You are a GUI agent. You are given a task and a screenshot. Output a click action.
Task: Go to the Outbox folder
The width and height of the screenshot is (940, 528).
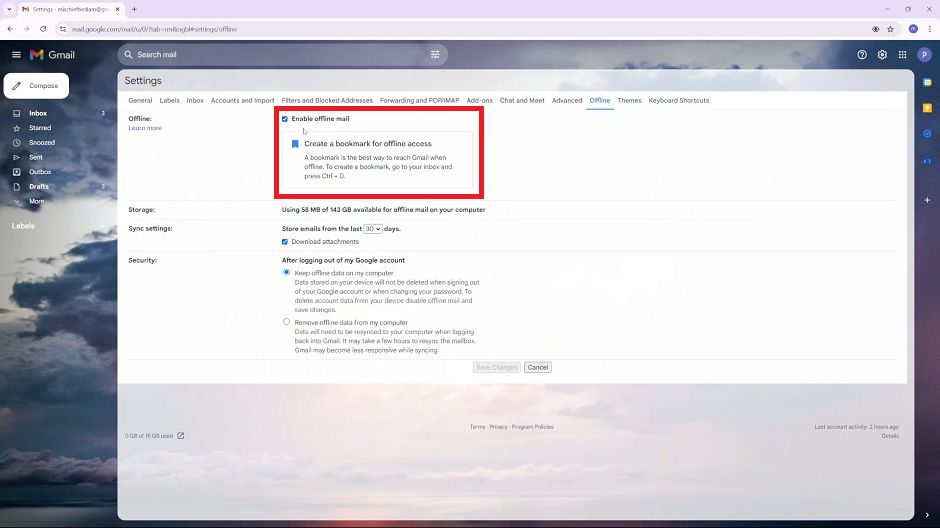(x=40, y=172)
